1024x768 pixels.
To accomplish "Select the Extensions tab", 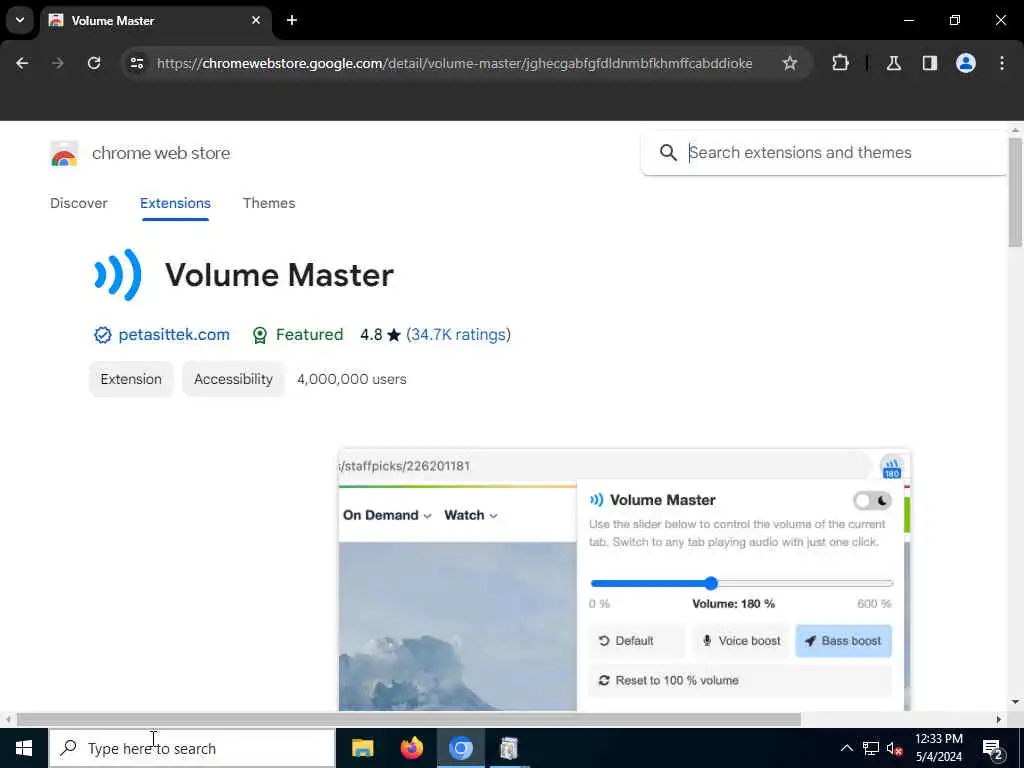I will click(175, 203).
